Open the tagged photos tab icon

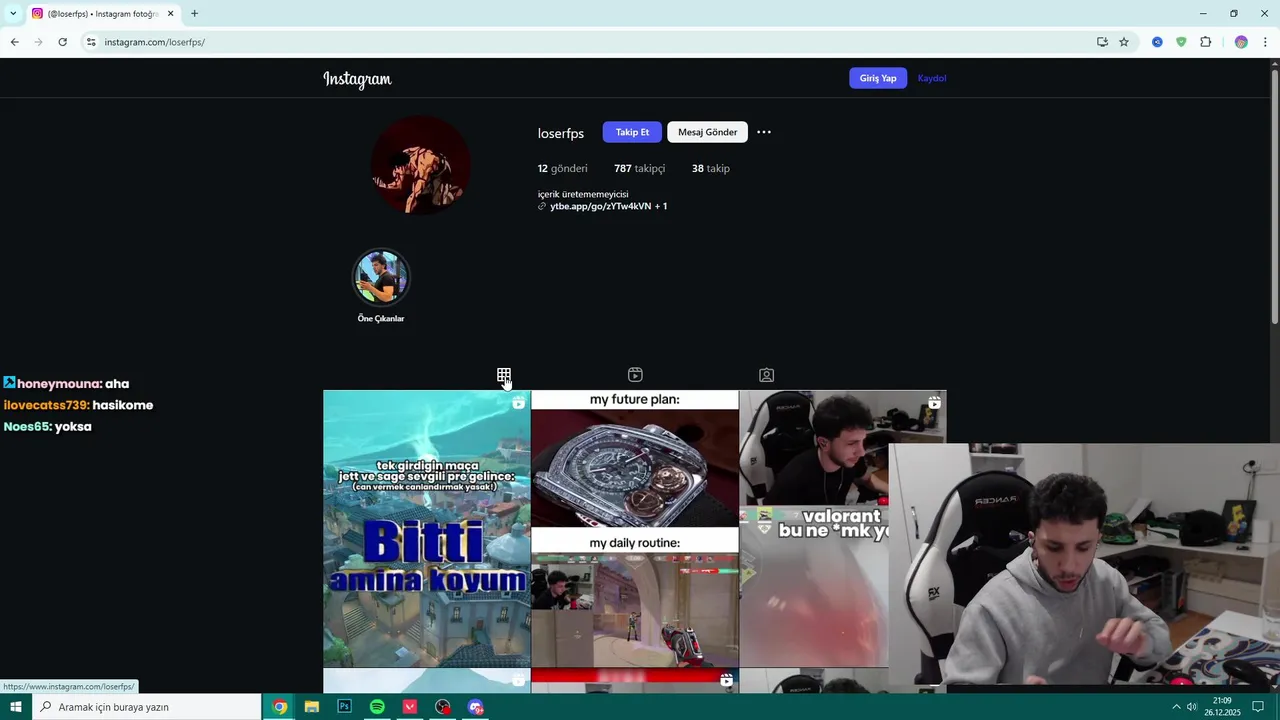point(766,375)
